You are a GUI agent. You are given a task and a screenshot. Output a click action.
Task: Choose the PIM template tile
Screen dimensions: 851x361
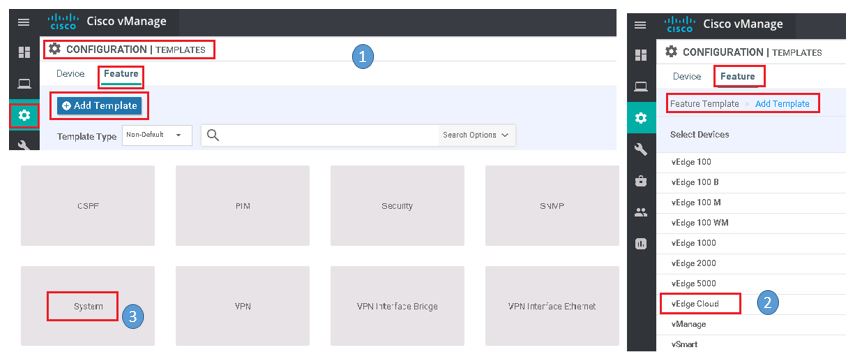click(243, 206)
